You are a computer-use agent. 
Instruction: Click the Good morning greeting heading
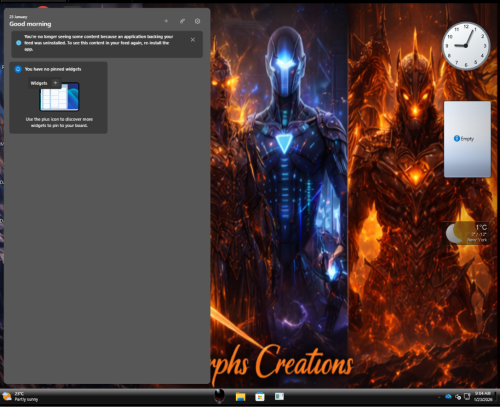pyautogui.click(x=30, y=24)
